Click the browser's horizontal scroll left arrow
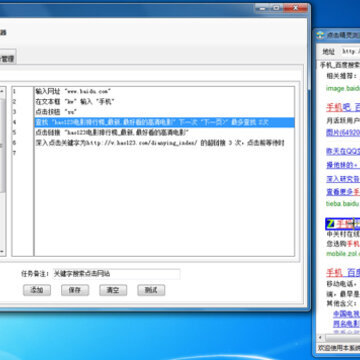Viewport: 360px width, 360px height. click(x=320, y=337)
